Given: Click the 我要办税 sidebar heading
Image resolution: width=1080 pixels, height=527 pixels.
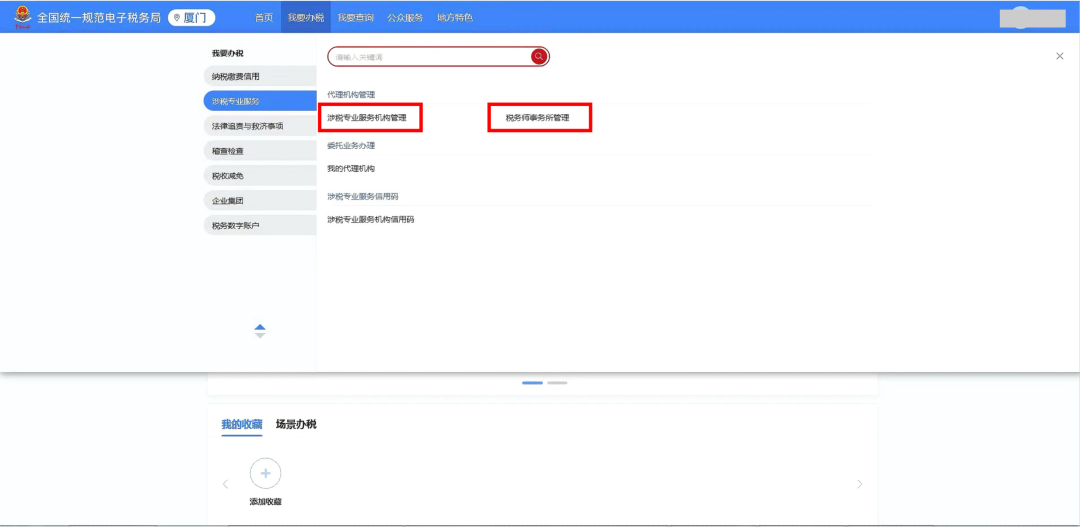Looking at the screenshot, I should [x=227, y=53].
